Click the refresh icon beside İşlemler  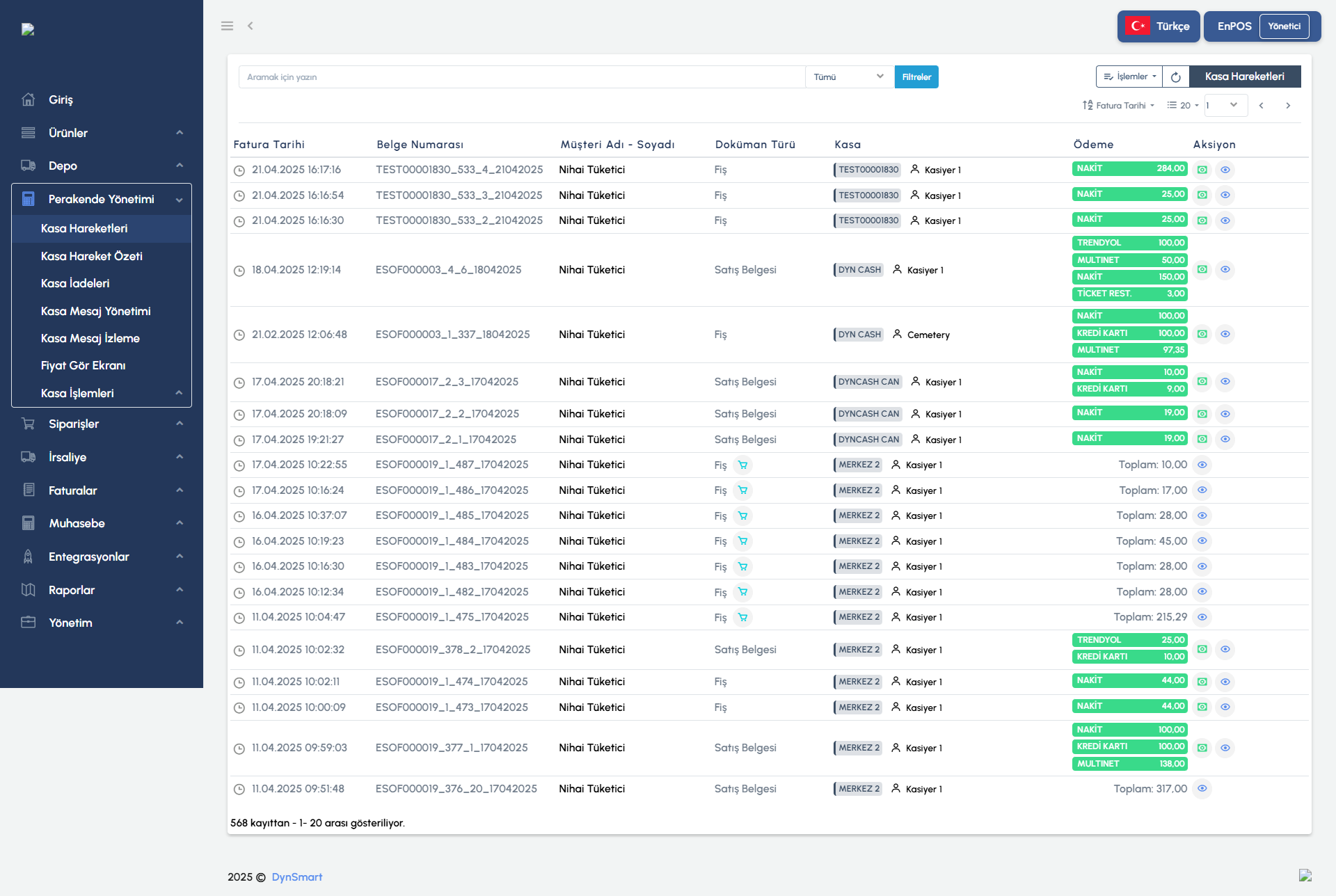(x=1175, y=77)
